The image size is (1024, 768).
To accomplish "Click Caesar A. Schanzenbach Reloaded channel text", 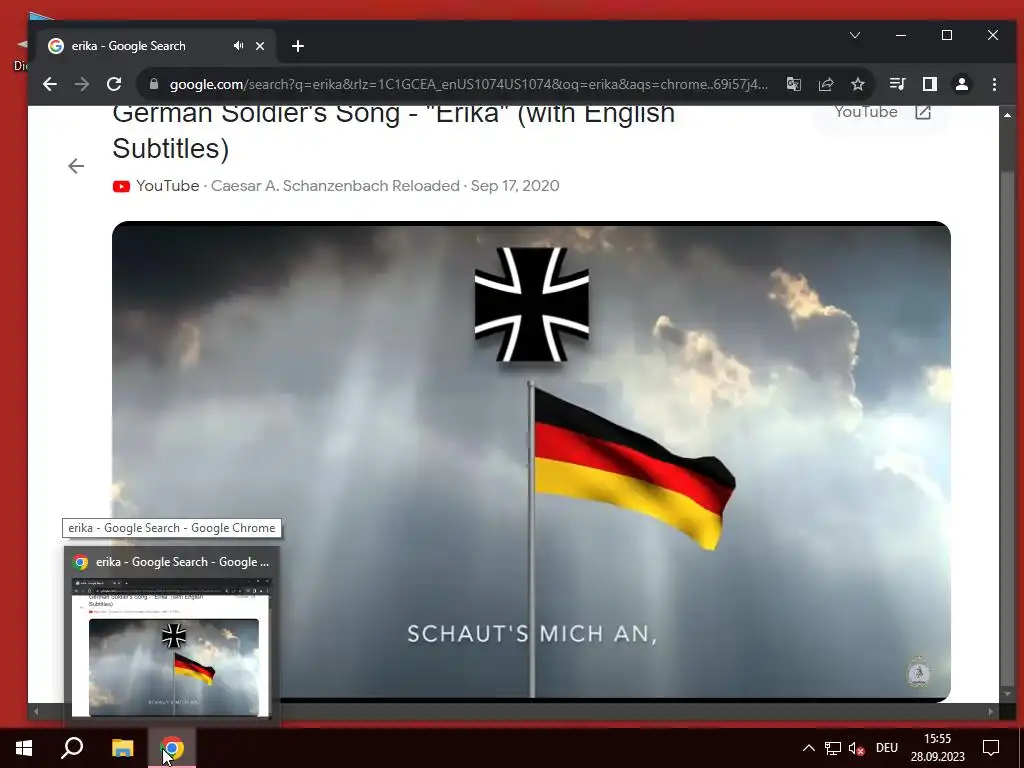I will click(x=335, y=186).
